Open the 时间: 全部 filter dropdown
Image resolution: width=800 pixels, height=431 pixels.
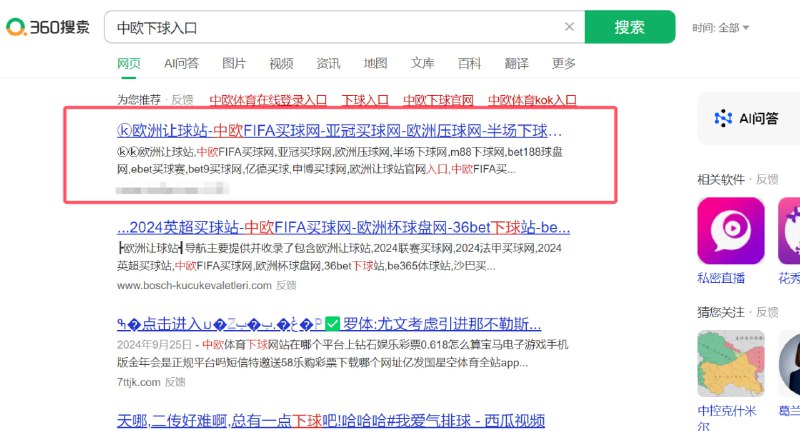click(720, 28)
